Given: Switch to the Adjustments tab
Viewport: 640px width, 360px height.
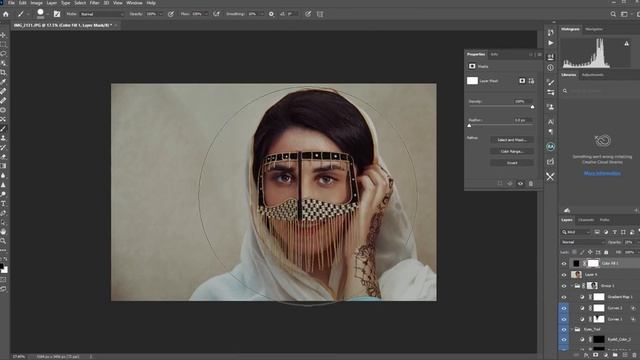Looking at the screenshot, I should click(593, 75).
